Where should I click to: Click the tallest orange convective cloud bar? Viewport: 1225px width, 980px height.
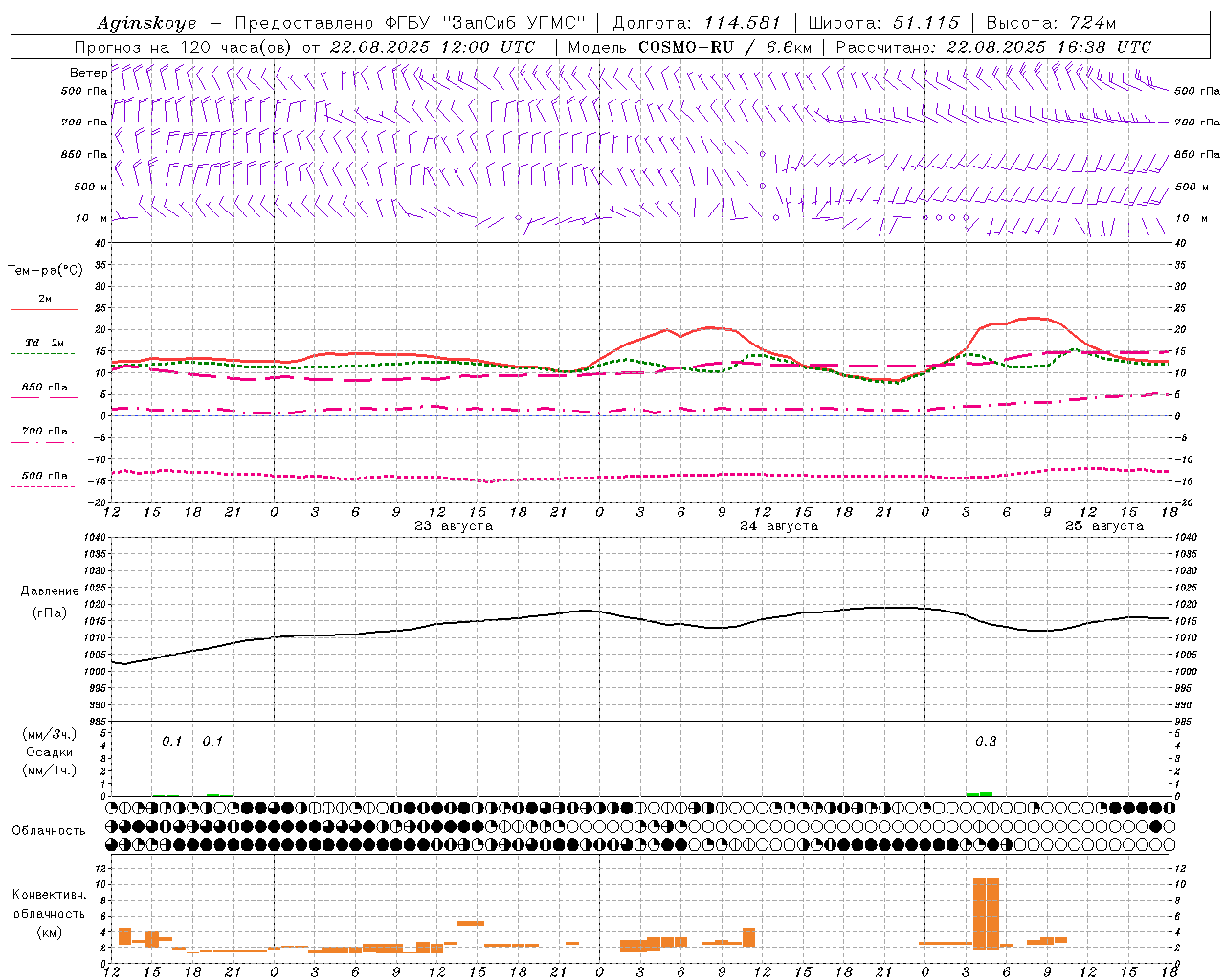point(986,913)
